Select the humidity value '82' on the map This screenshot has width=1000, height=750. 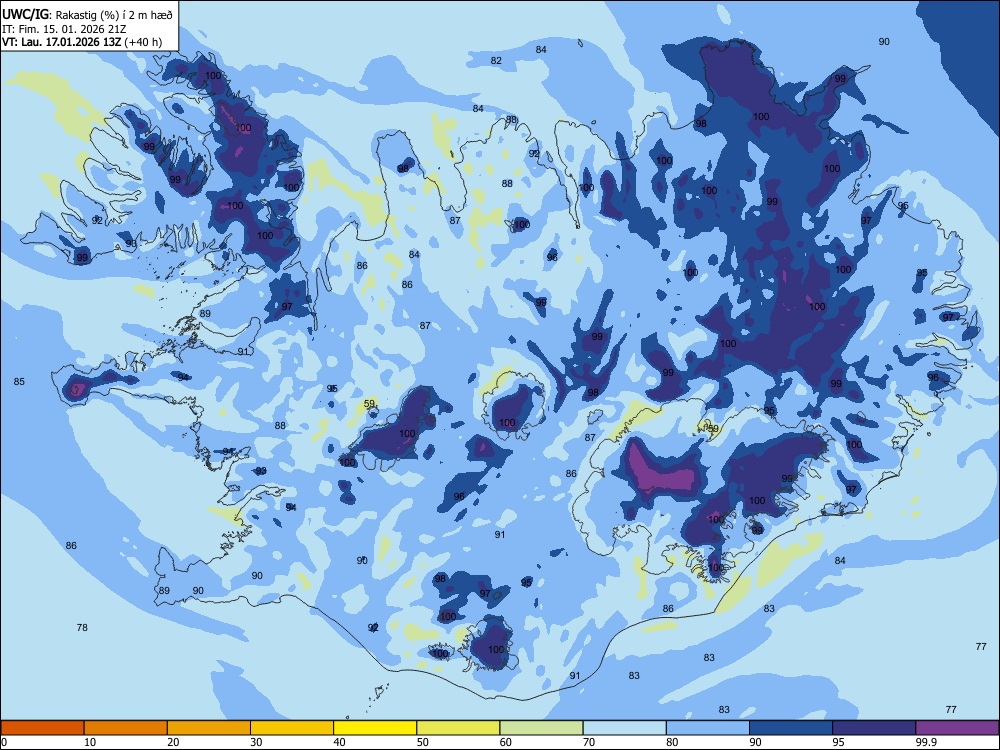[496, 61]
